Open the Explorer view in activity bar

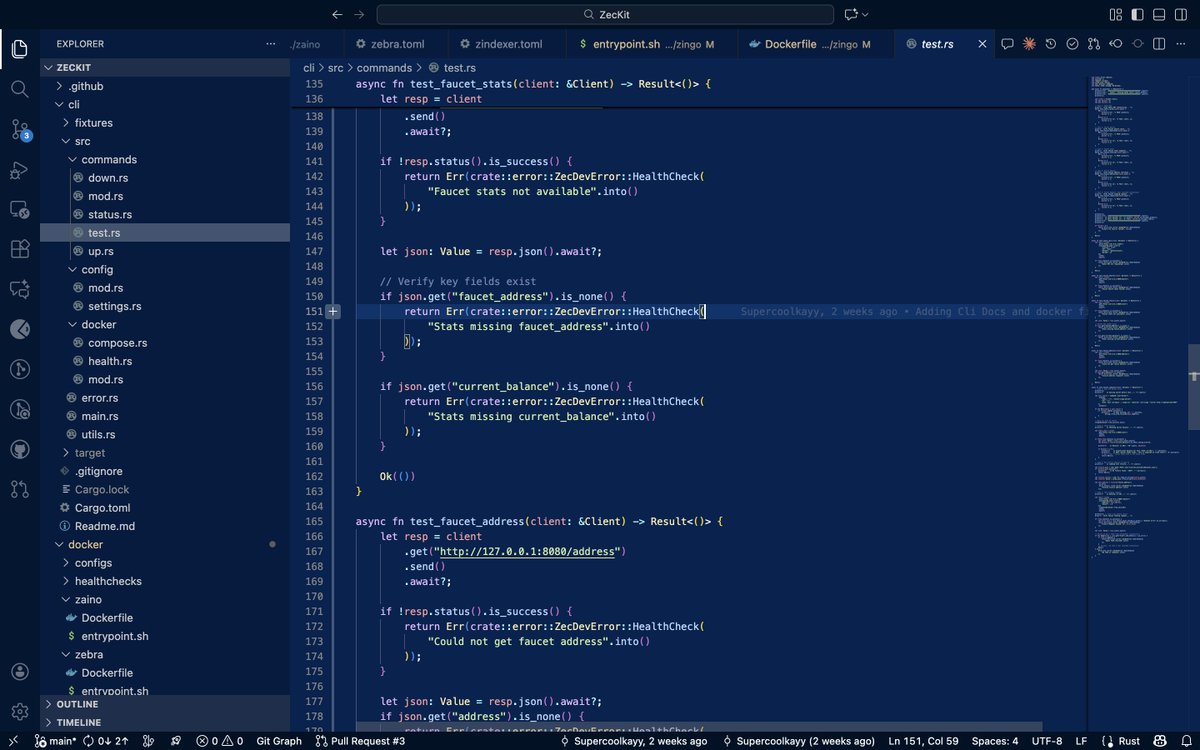19,49
